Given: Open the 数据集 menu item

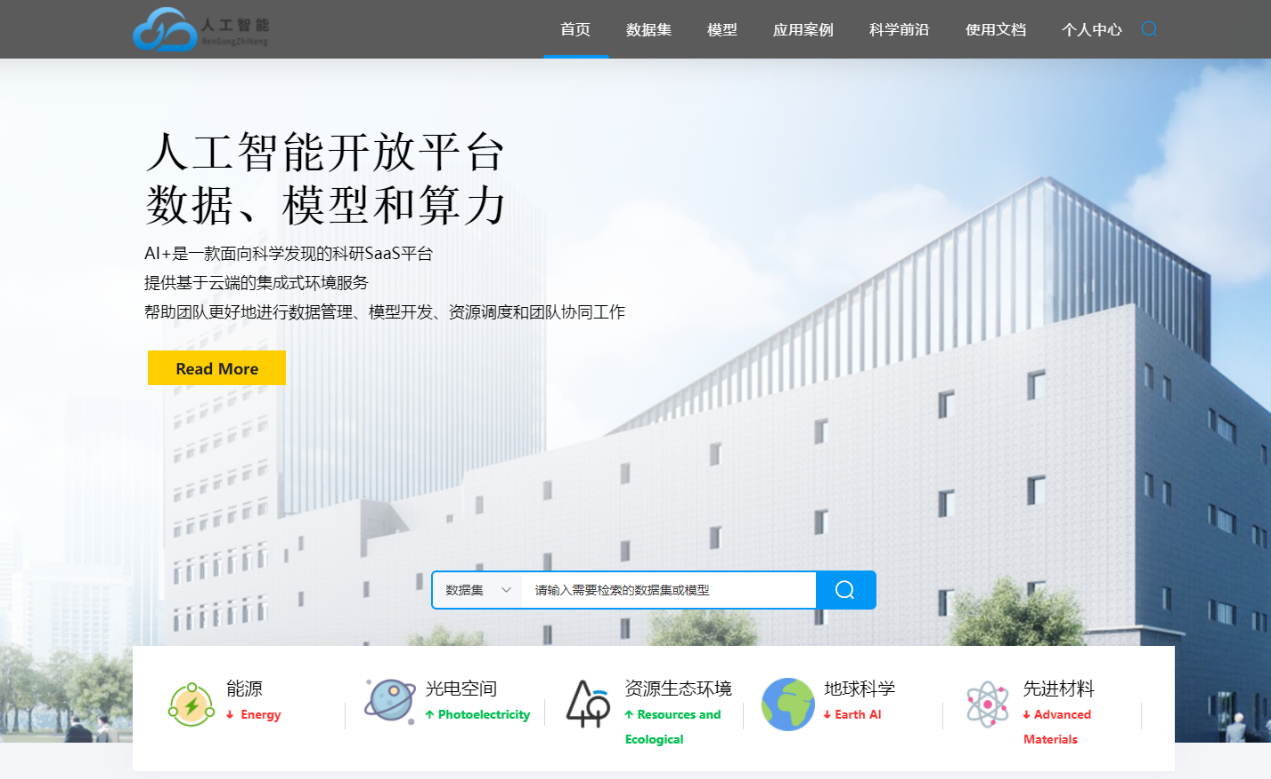Looking at the screenshot, I should 648,29.
